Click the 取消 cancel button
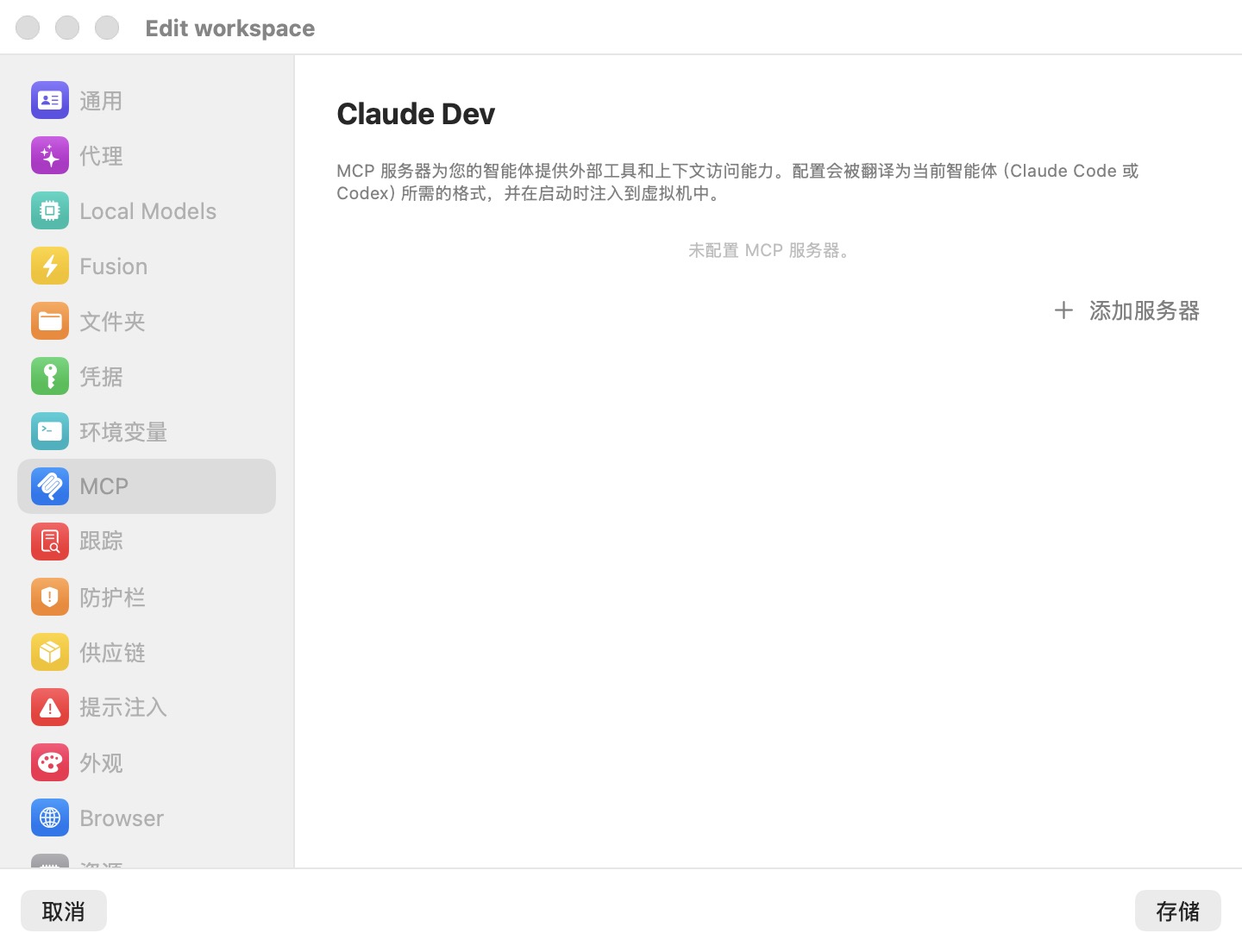The width and height of the screenshot is (1242, 952). click(64, 911)
